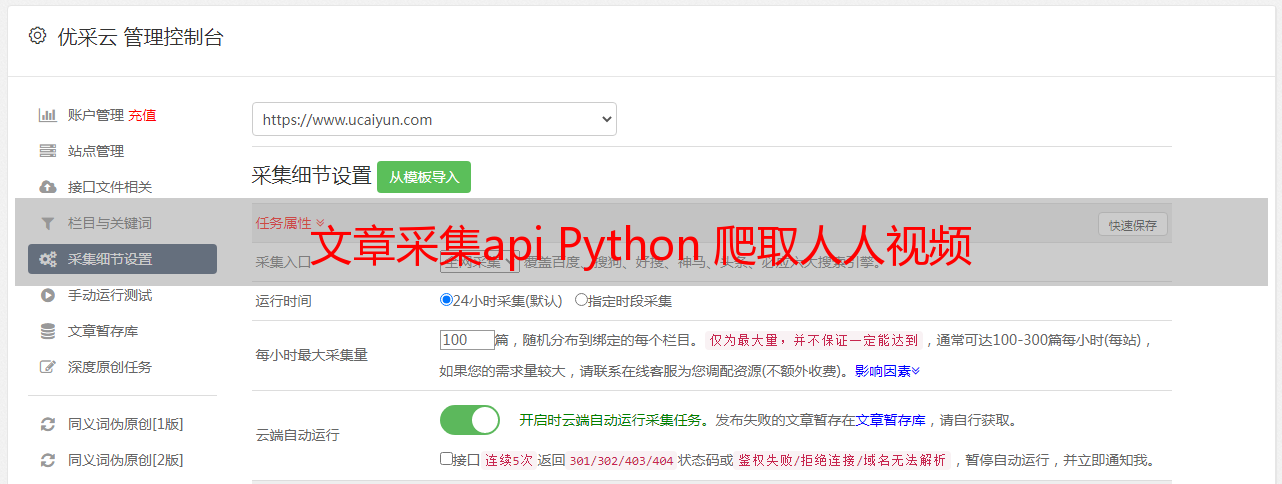
Task: Open 手动运行测试 page
Action: pyautogui.click(x=110, y=295)
